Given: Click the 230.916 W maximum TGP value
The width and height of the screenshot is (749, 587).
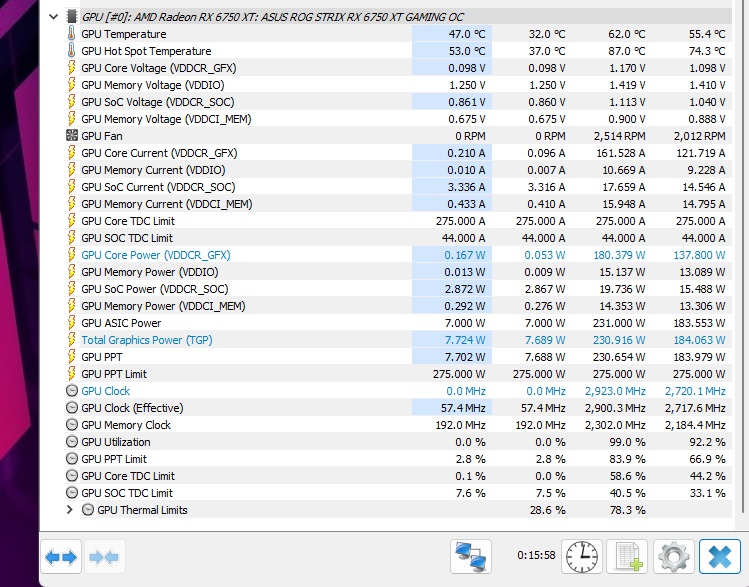Looking at the screenshot, I should (x=619, y=340).
